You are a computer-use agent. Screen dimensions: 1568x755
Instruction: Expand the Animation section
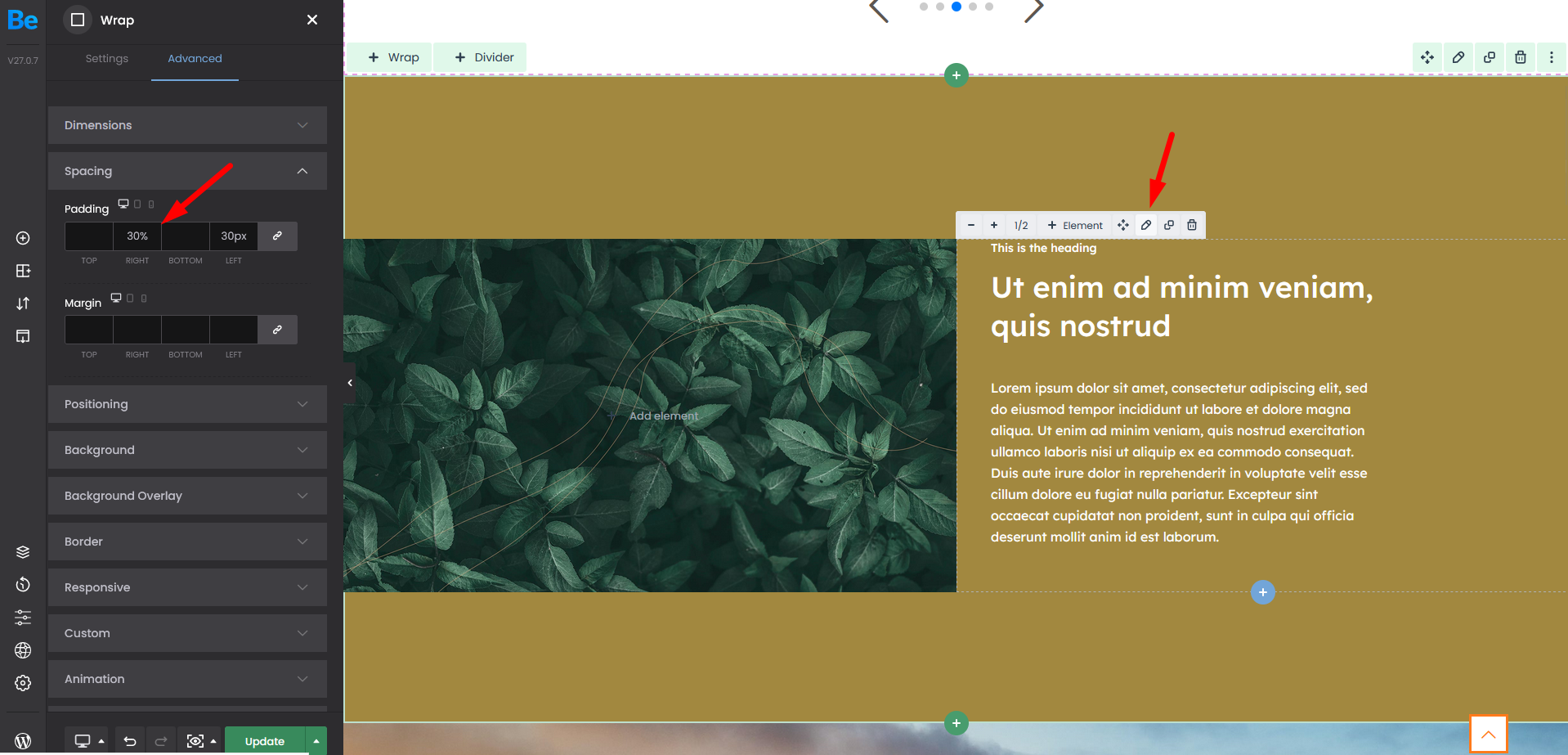[x=187, y=679]
